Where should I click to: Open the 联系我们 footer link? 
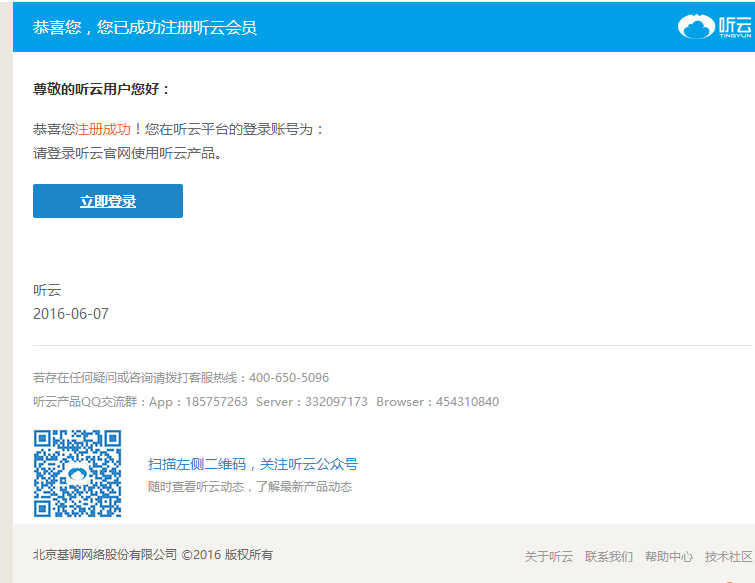(609, 557)
